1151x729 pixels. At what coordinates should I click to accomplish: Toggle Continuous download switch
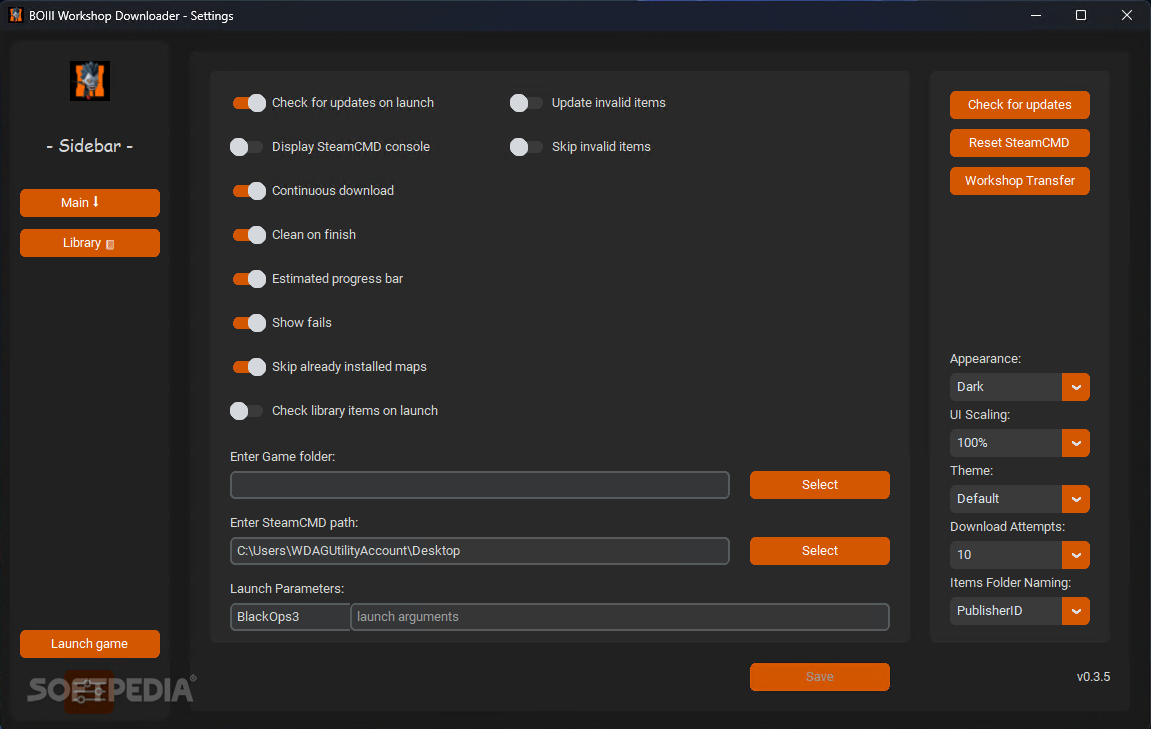pos(249,191)
